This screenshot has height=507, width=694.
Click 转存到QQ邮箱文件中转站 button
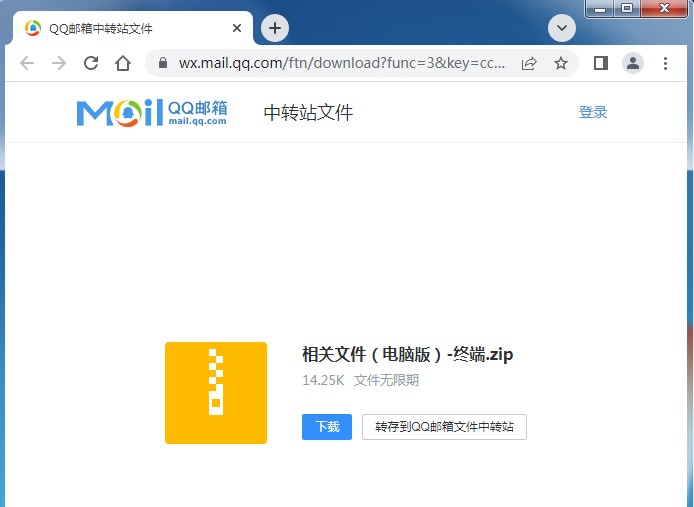444,427
